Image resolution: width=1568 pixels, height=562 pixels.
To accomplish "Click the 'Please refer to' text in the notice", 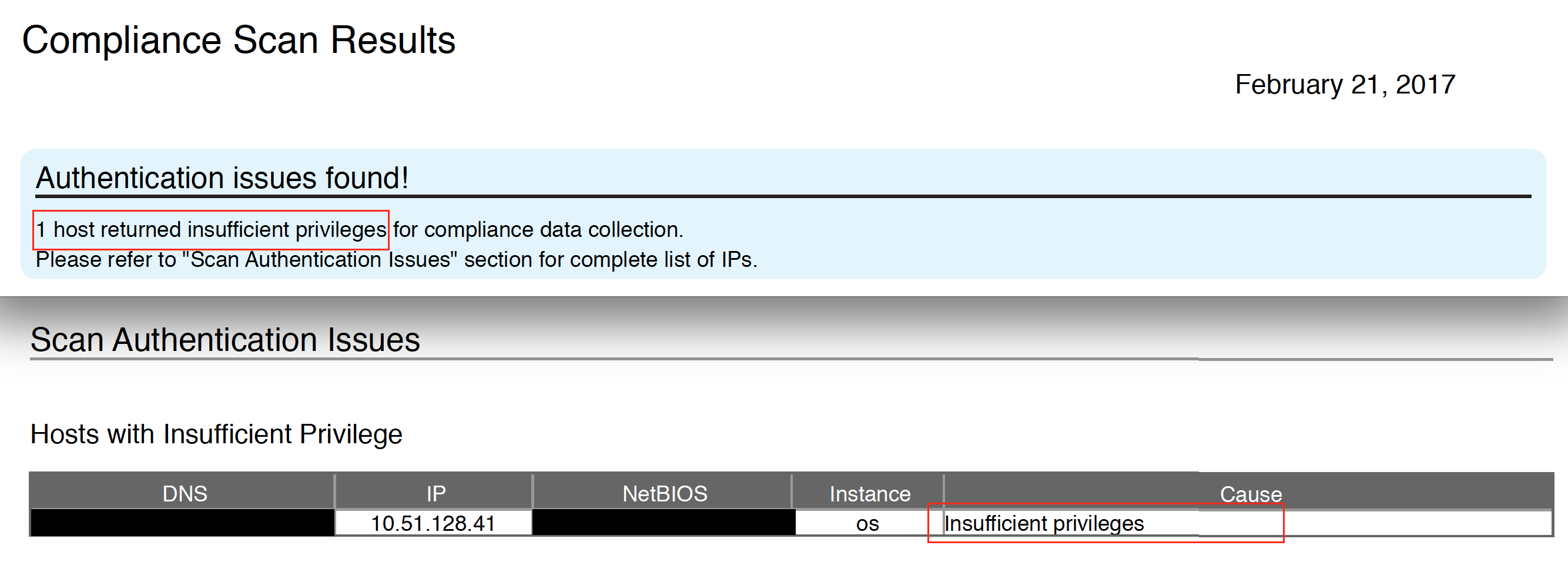I will coord(106,260).
